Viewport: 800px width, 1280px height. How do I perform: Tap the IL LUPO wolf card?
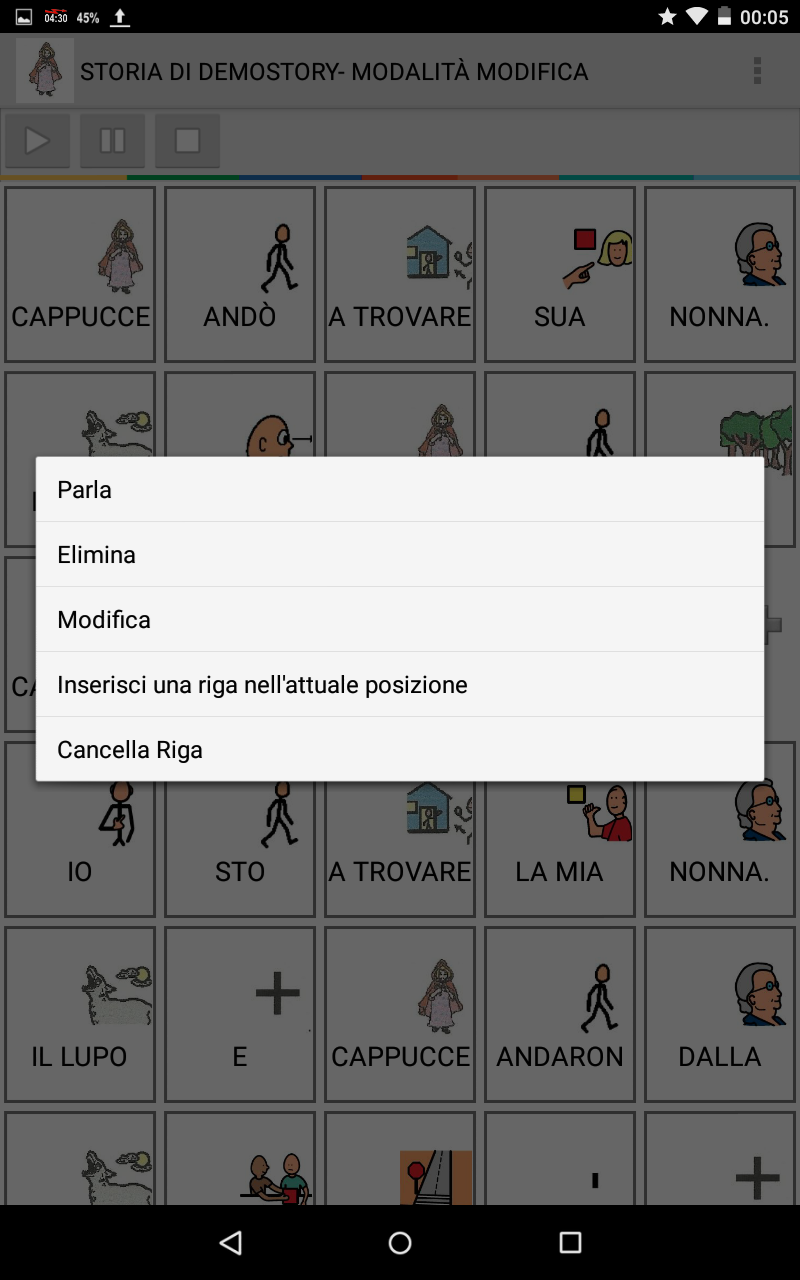[80, 1014]
